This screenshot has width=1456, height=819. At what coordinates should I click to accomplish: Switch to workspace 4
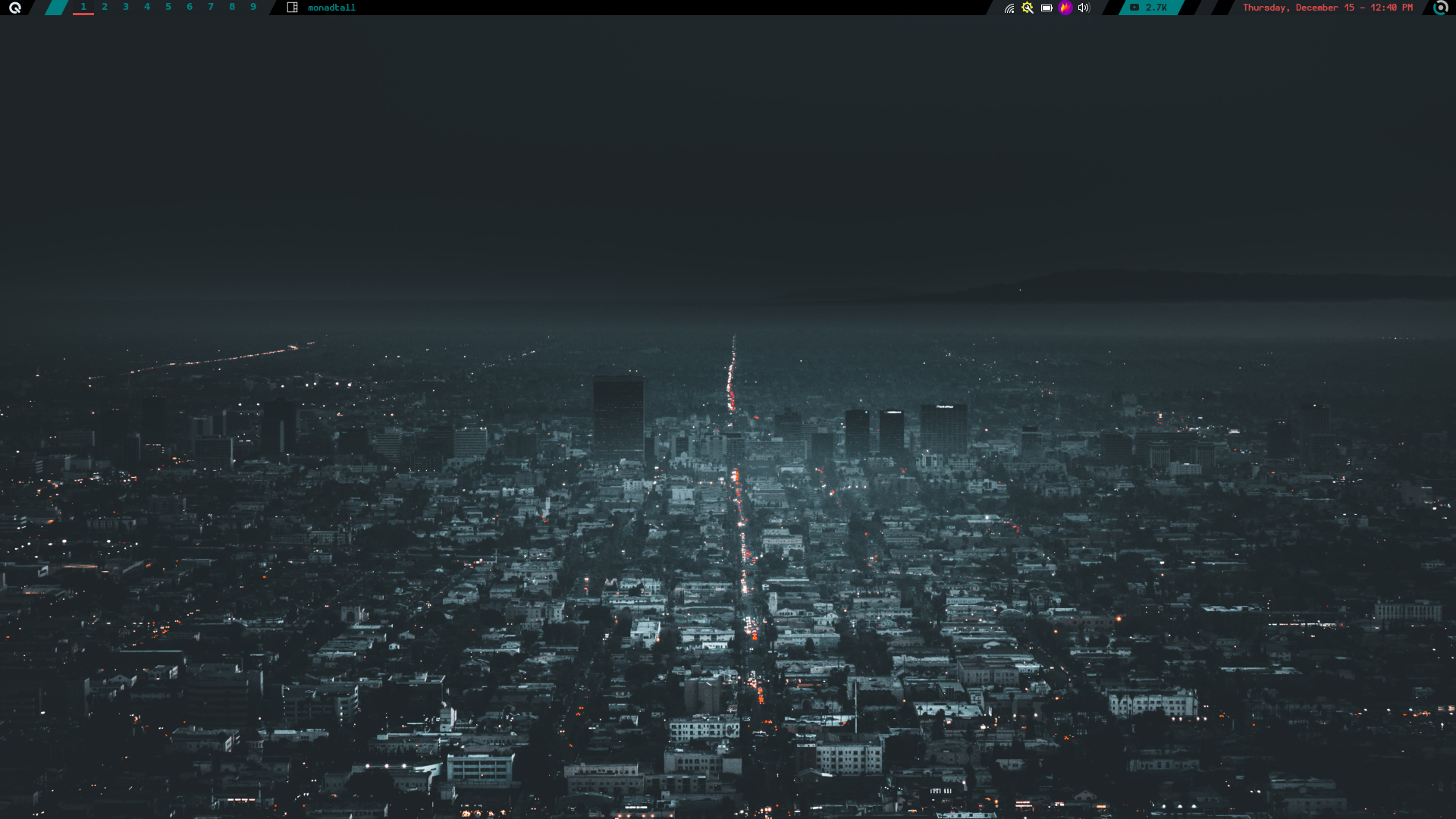click(x=147, y=7)
